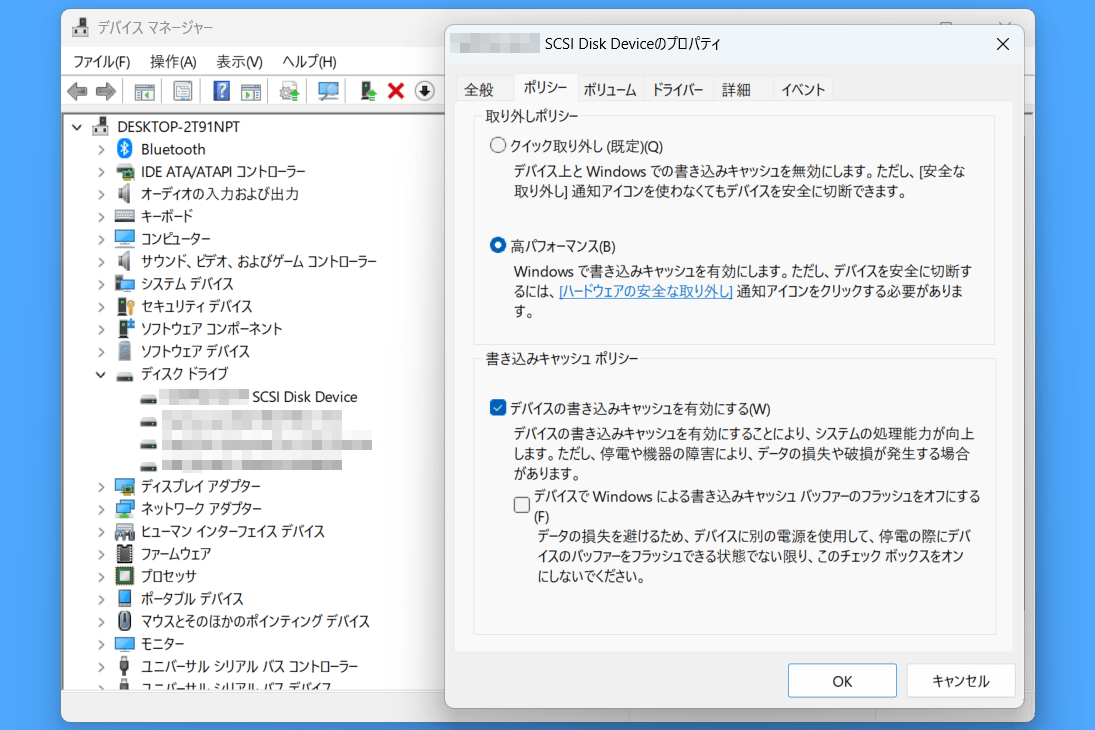Image resolution: width=1095 pixels, height=730 pixels.
Task: Open the 操作(A) menu
Action: click(x=173, y=62)
